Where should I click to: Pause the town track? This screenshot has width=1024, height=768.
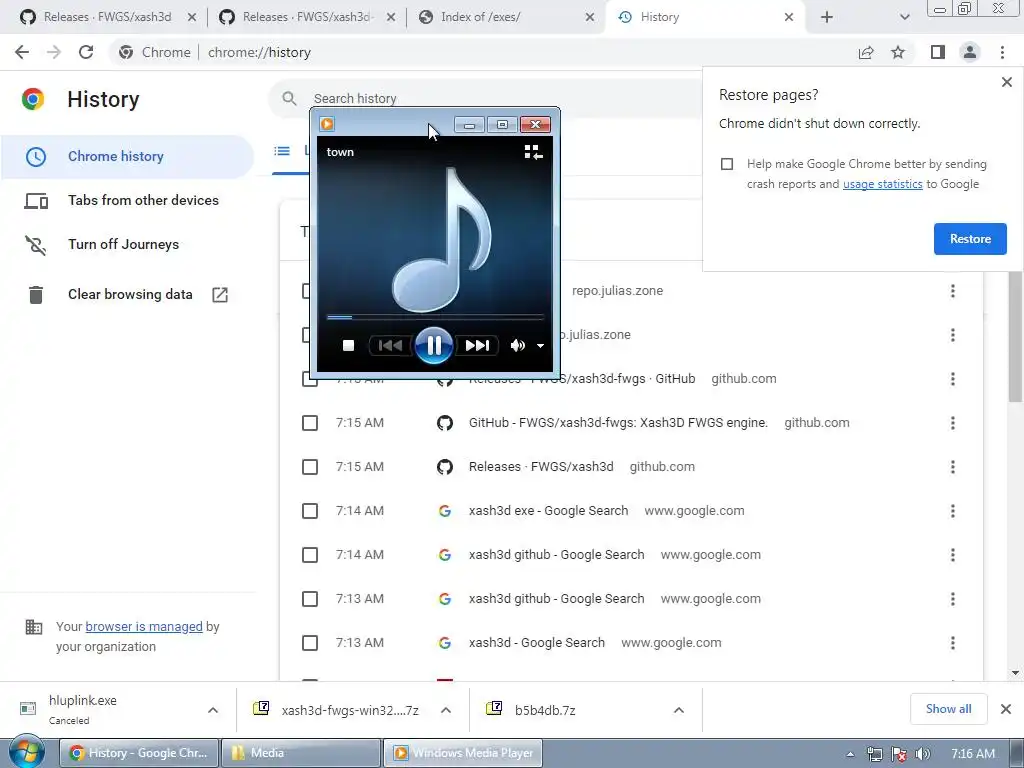434,345
